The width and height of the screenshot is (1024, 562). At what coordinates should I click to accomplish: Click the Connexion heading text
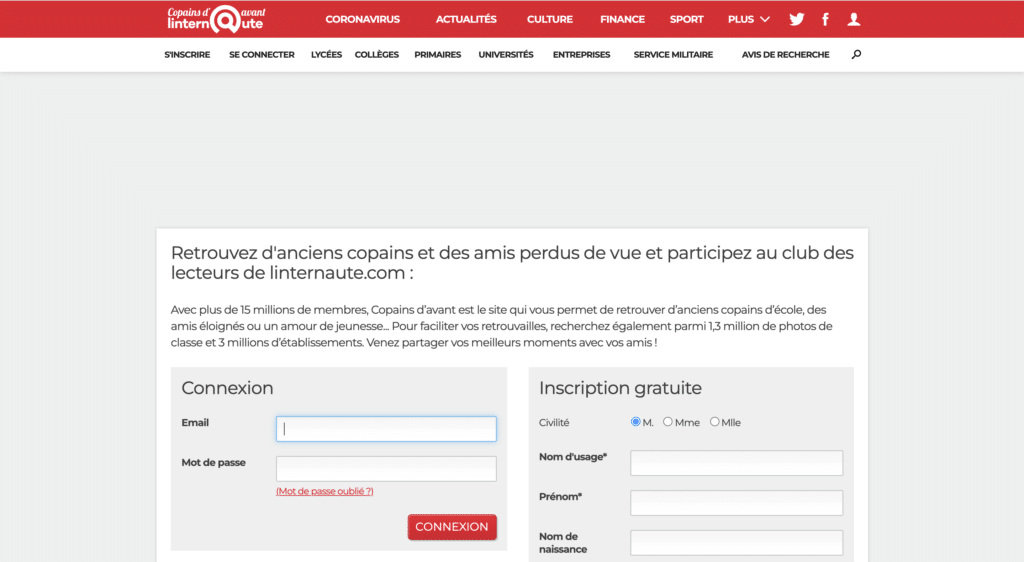pyautogui.click(x=227, y=388)
